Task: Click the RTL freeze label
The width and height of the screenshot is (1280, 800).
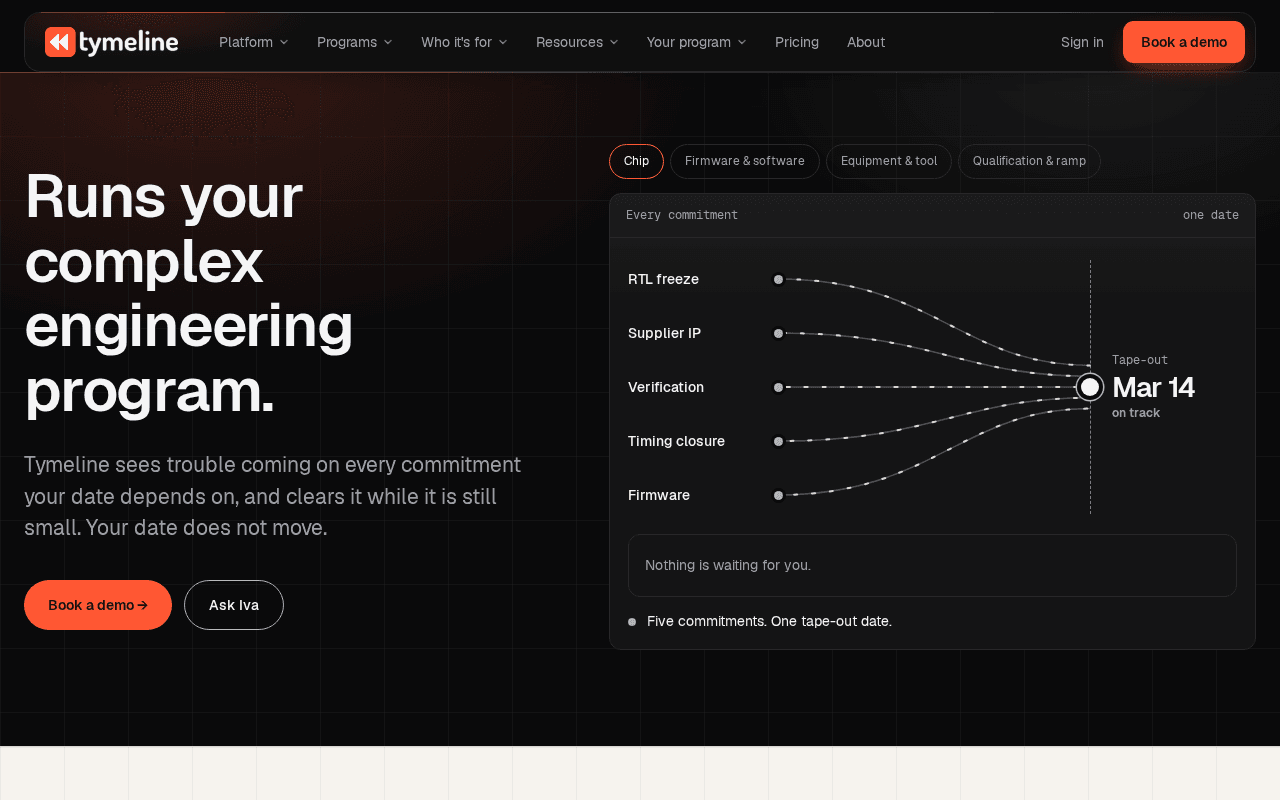Action: click(x=663, y=279)
